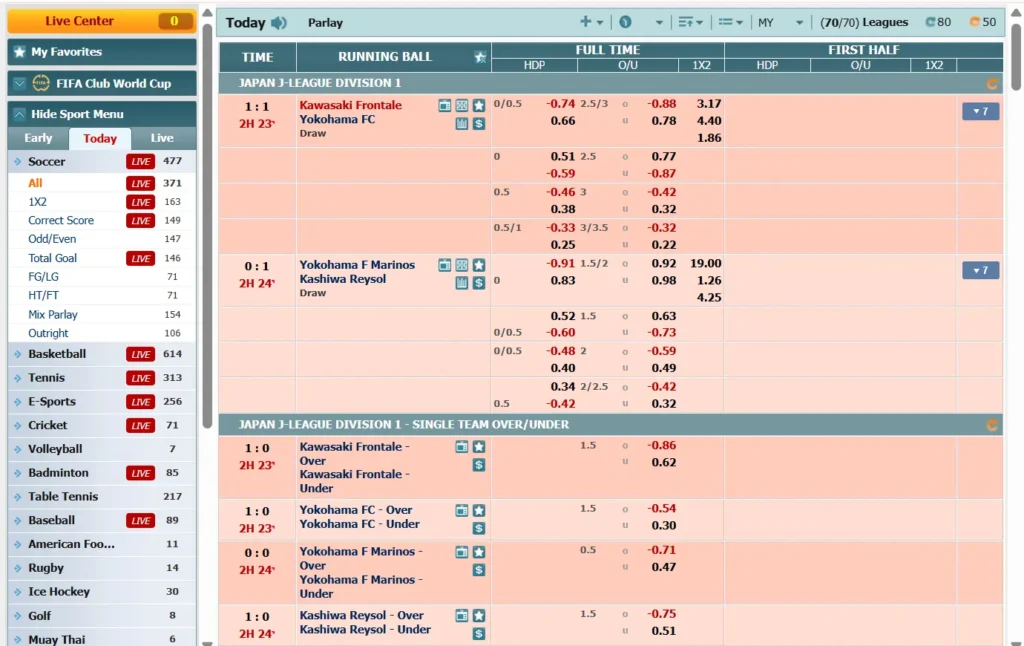1024x646 pixels.
Task: Expand the Tennis sport category
Action: (x=102, y=378)
